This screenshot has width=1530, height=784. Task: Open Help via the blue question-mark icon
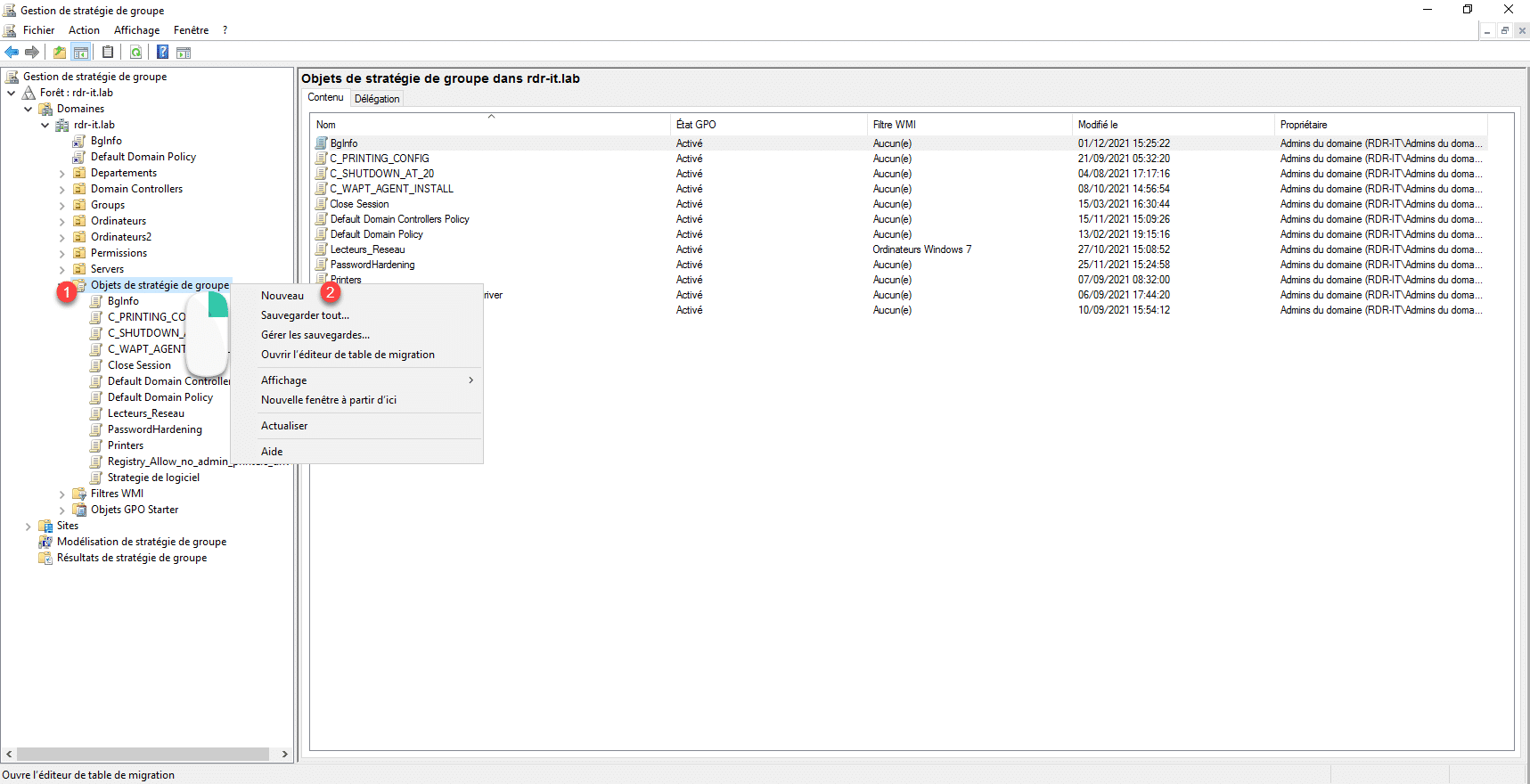click(163, 53)
